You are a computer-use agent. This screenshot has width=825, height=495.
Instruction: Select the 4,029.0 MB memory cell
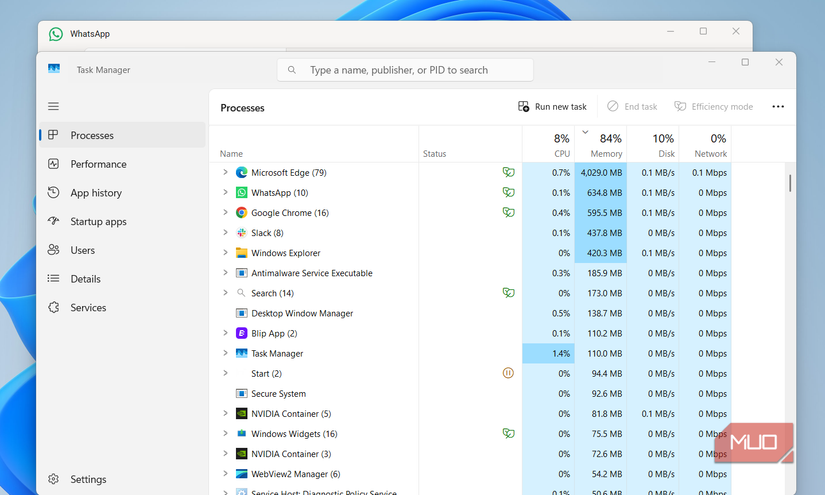pos(601,173)
